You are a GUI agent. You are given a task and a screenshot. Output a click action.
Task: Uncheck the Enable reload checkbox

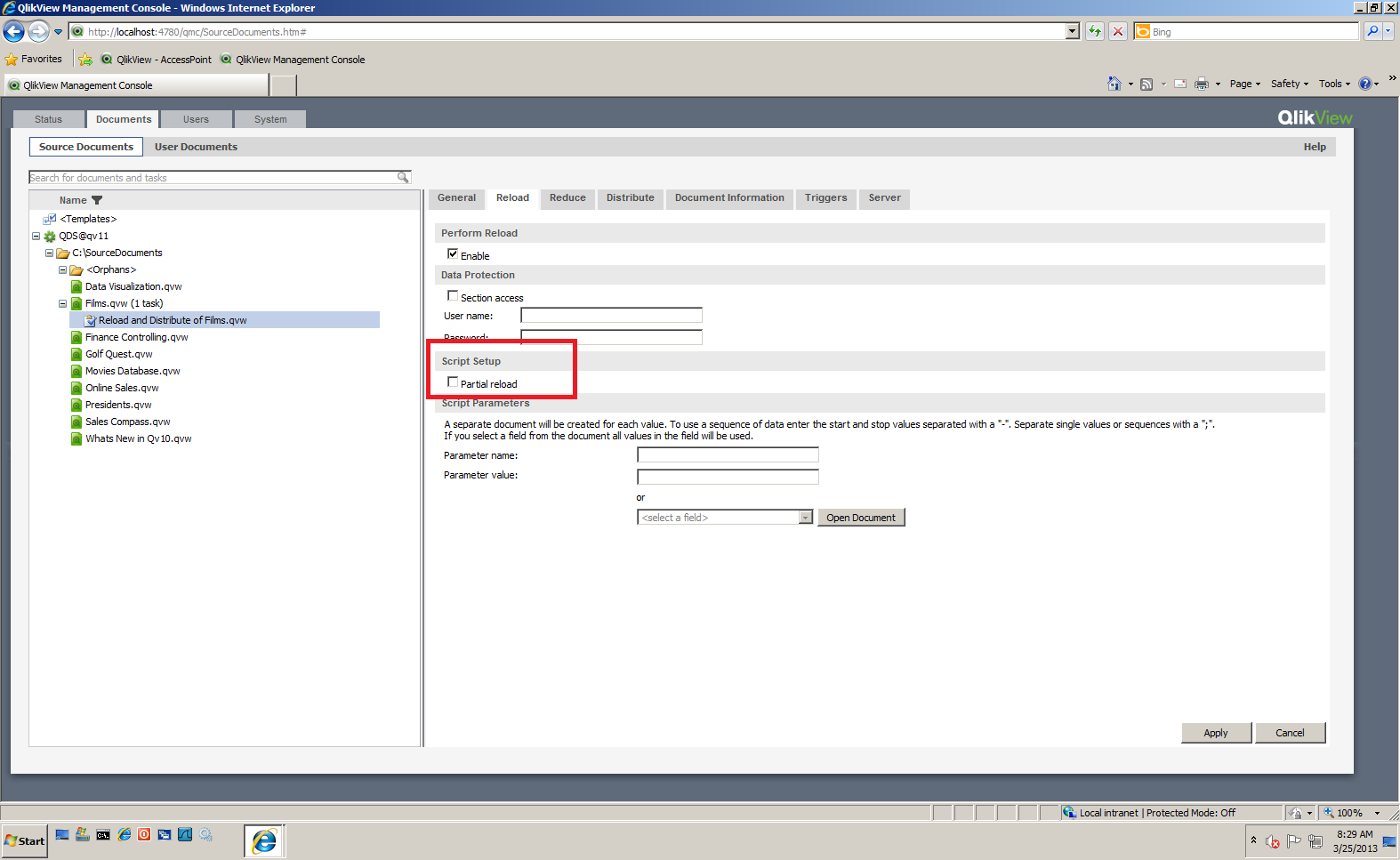(453, 254)
